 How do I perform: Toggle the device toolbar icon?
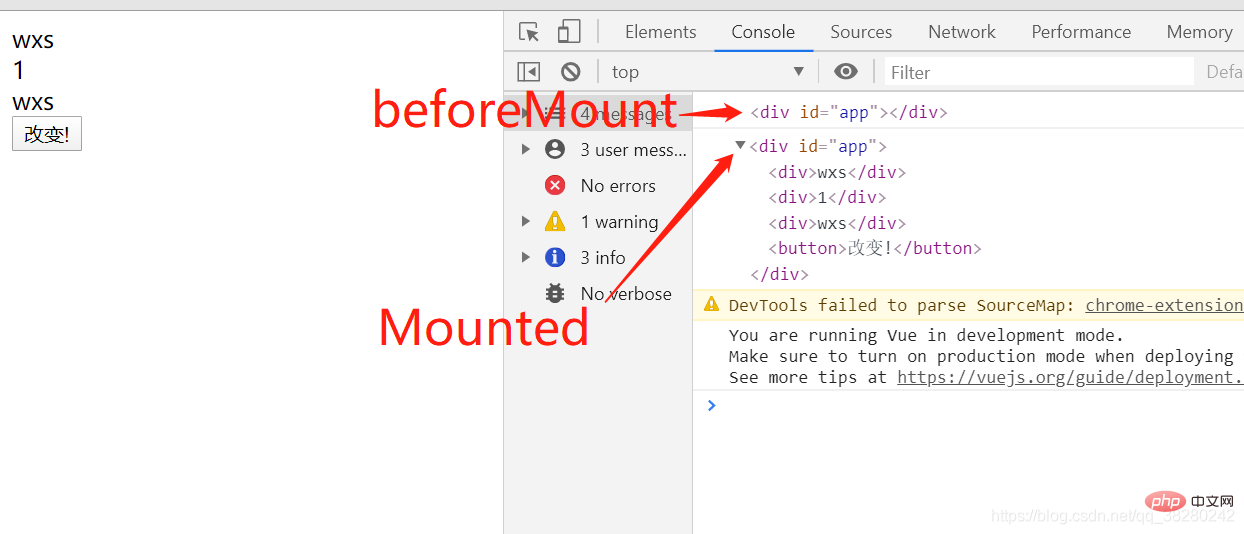click(x=569, y=32)
